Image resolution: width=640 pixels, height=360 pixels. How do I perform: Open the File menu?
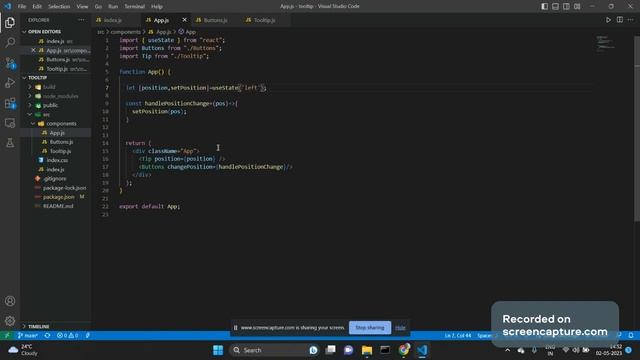coord(22,7)
